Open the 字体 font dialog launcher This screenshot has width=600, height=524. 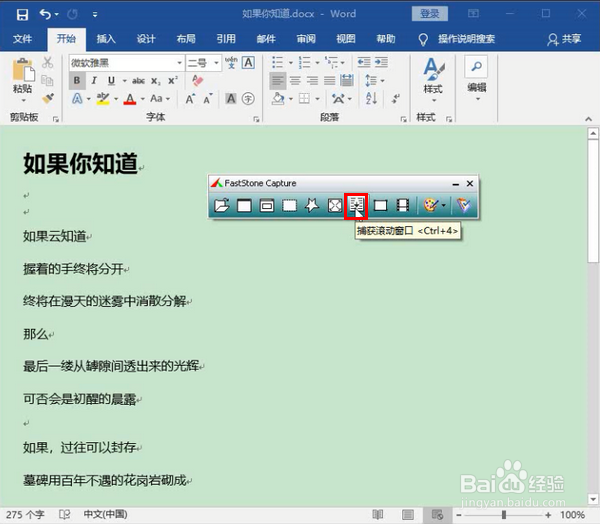click(256, 120)
